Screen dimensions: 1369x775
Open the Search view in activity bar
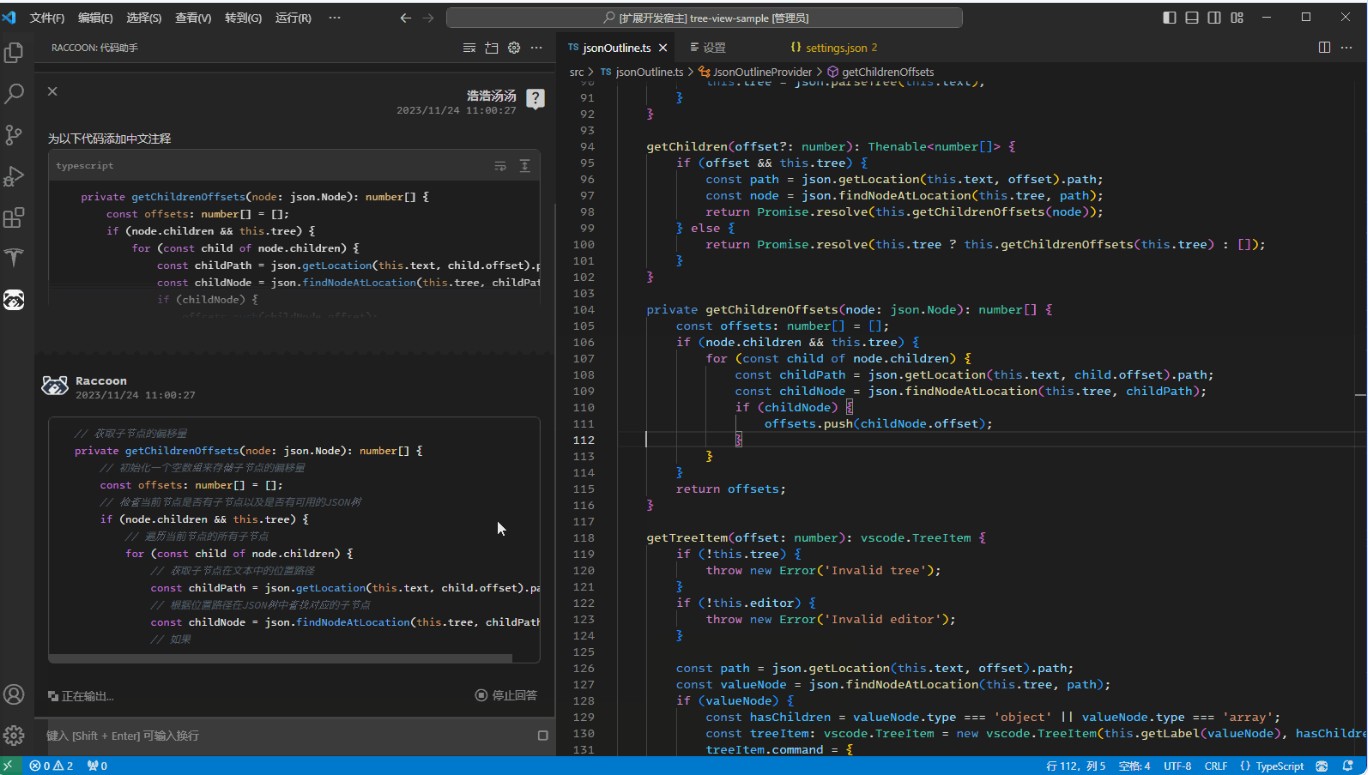[x=14, y=94]
